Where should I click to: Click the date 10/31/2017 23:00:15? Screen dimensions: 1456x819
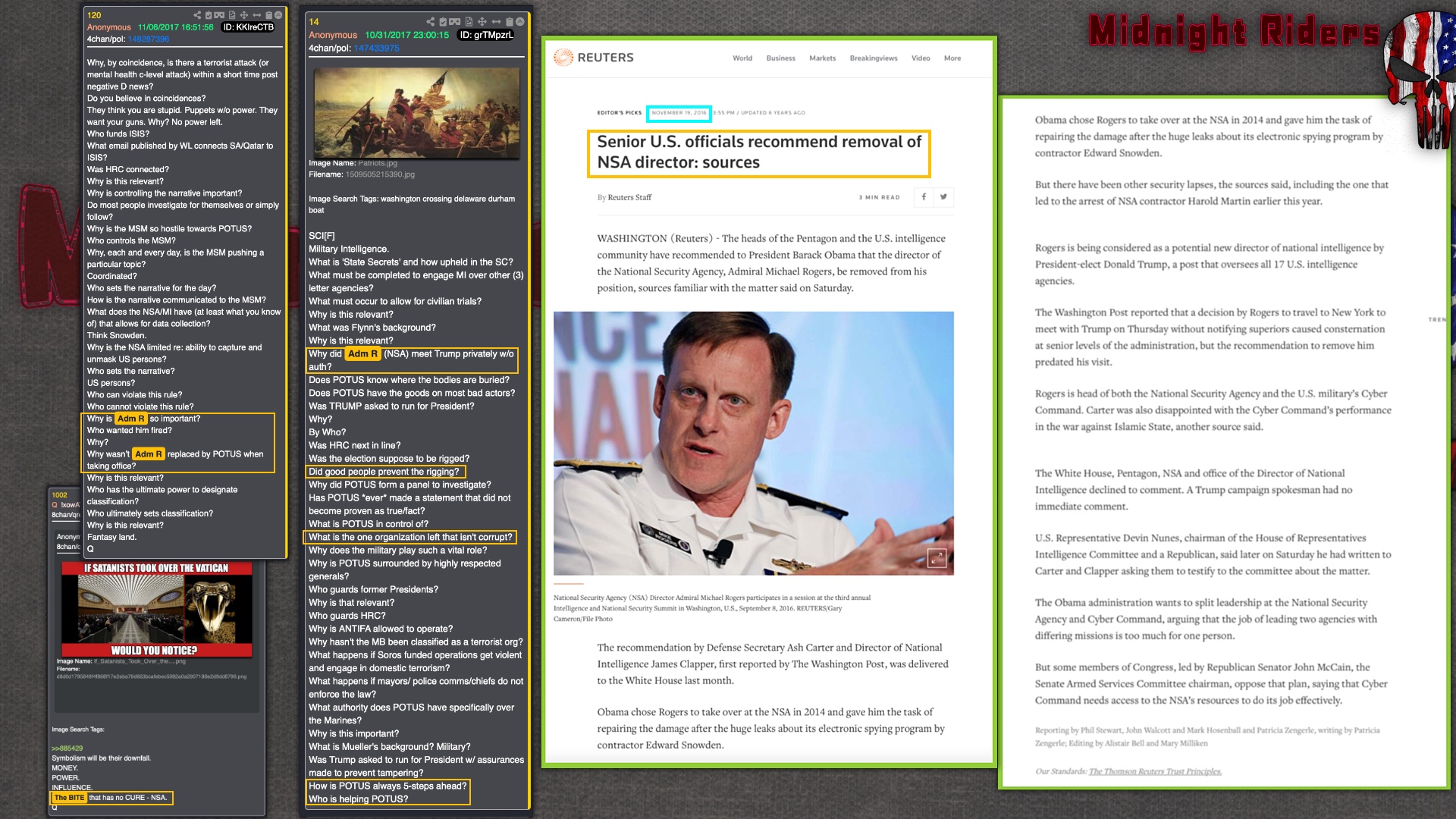406,35
